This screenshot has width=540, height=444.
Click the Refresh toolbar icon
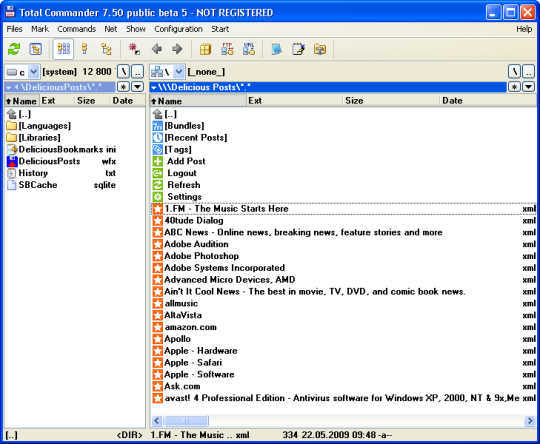[14, 49]
